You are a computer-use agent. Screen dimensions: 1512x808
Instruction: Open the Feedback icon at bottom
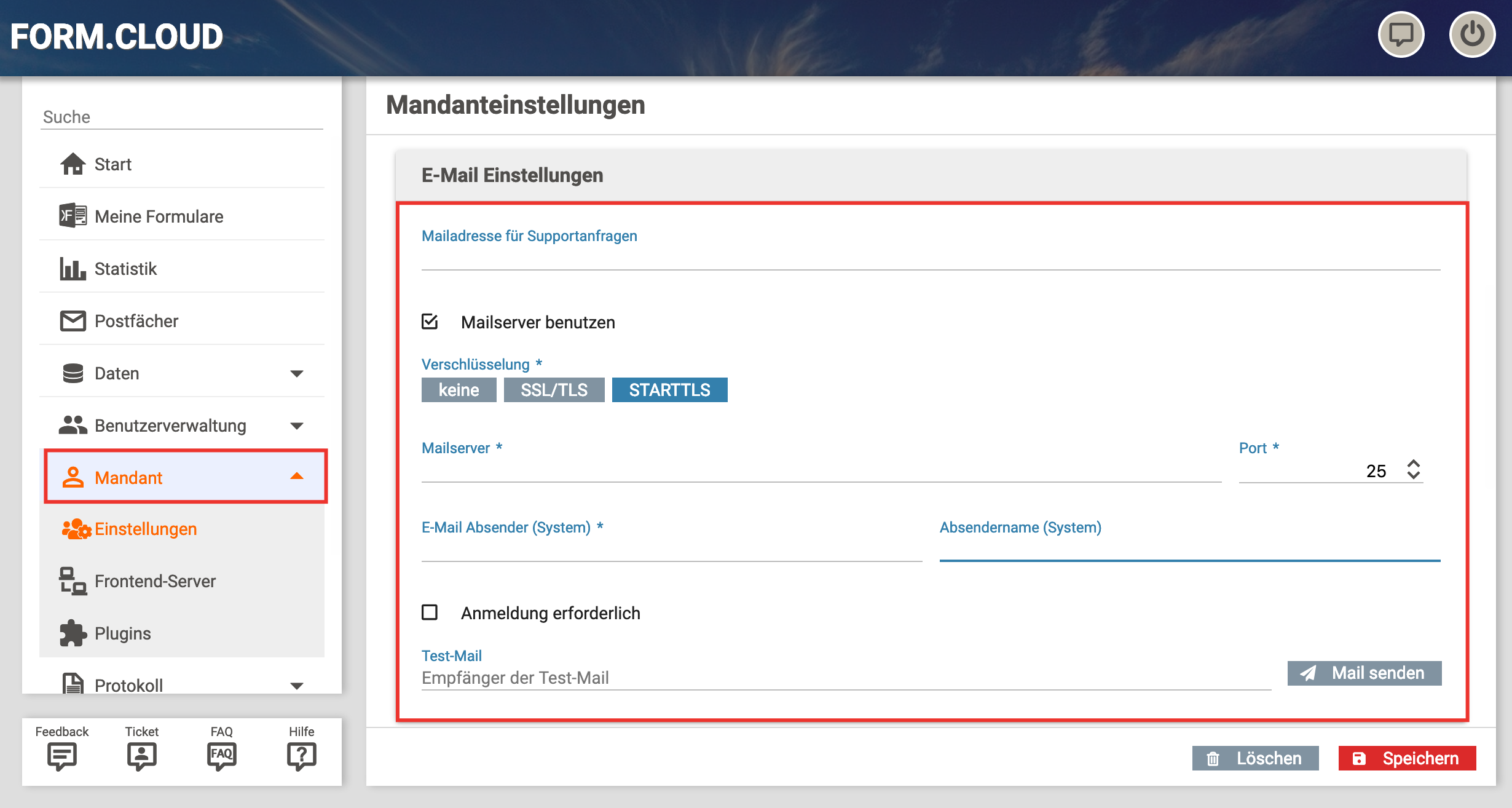(62, 755)
